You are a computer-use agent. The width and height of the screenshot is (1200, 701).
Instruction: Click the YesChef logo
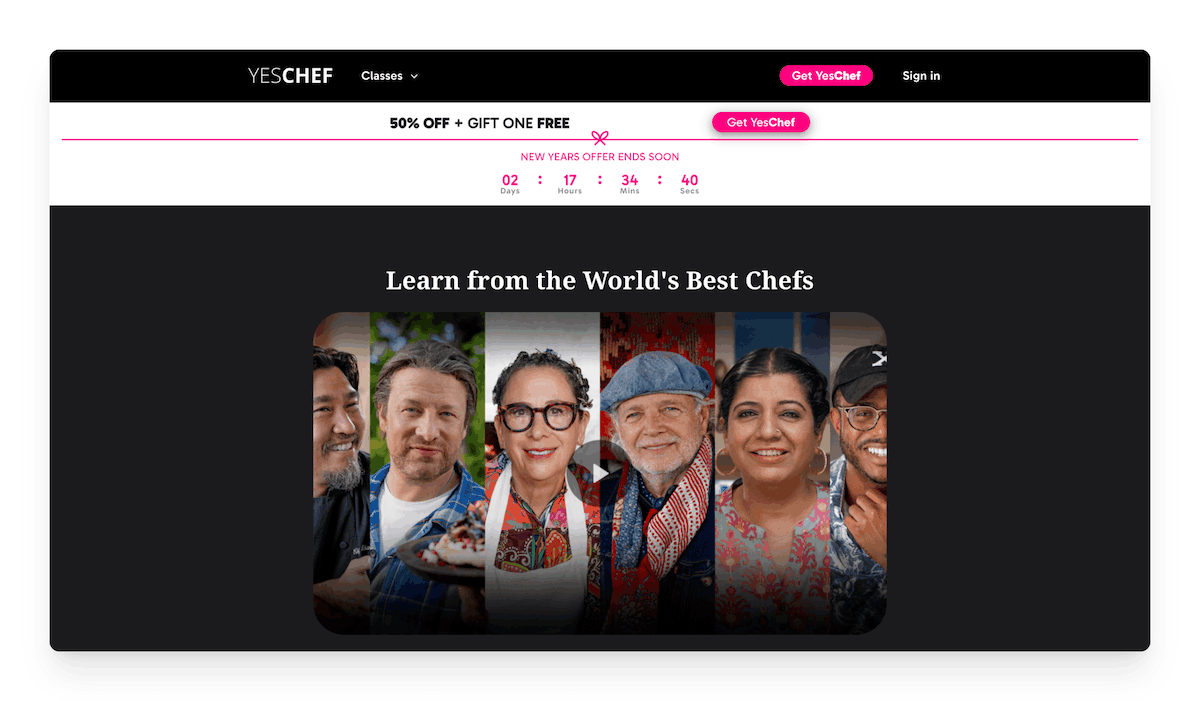coord(290,76)
